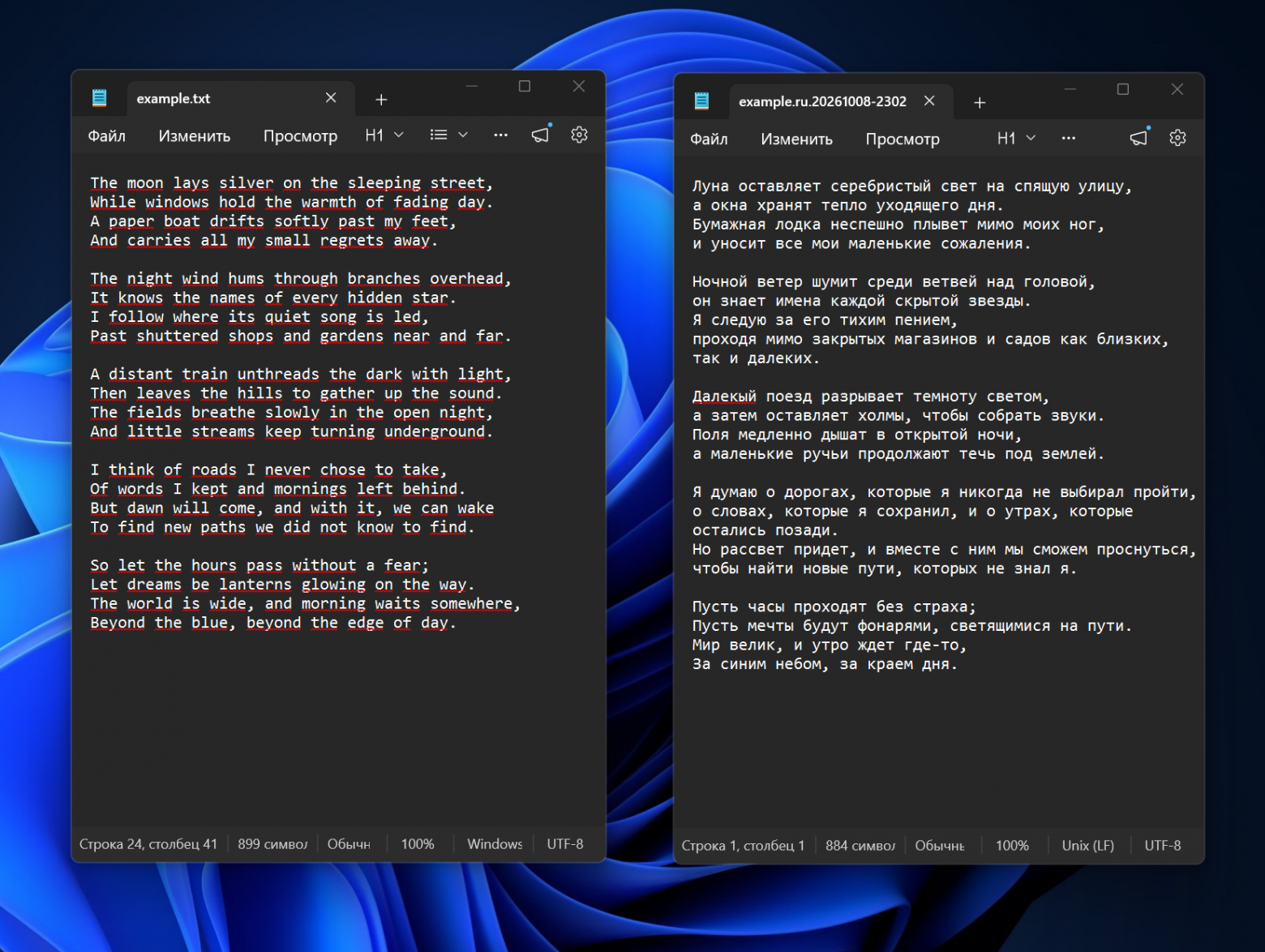This screenshot has width=1265, height=952.
Task: Open Изменить menu in example.txt window
Action: 195,136
